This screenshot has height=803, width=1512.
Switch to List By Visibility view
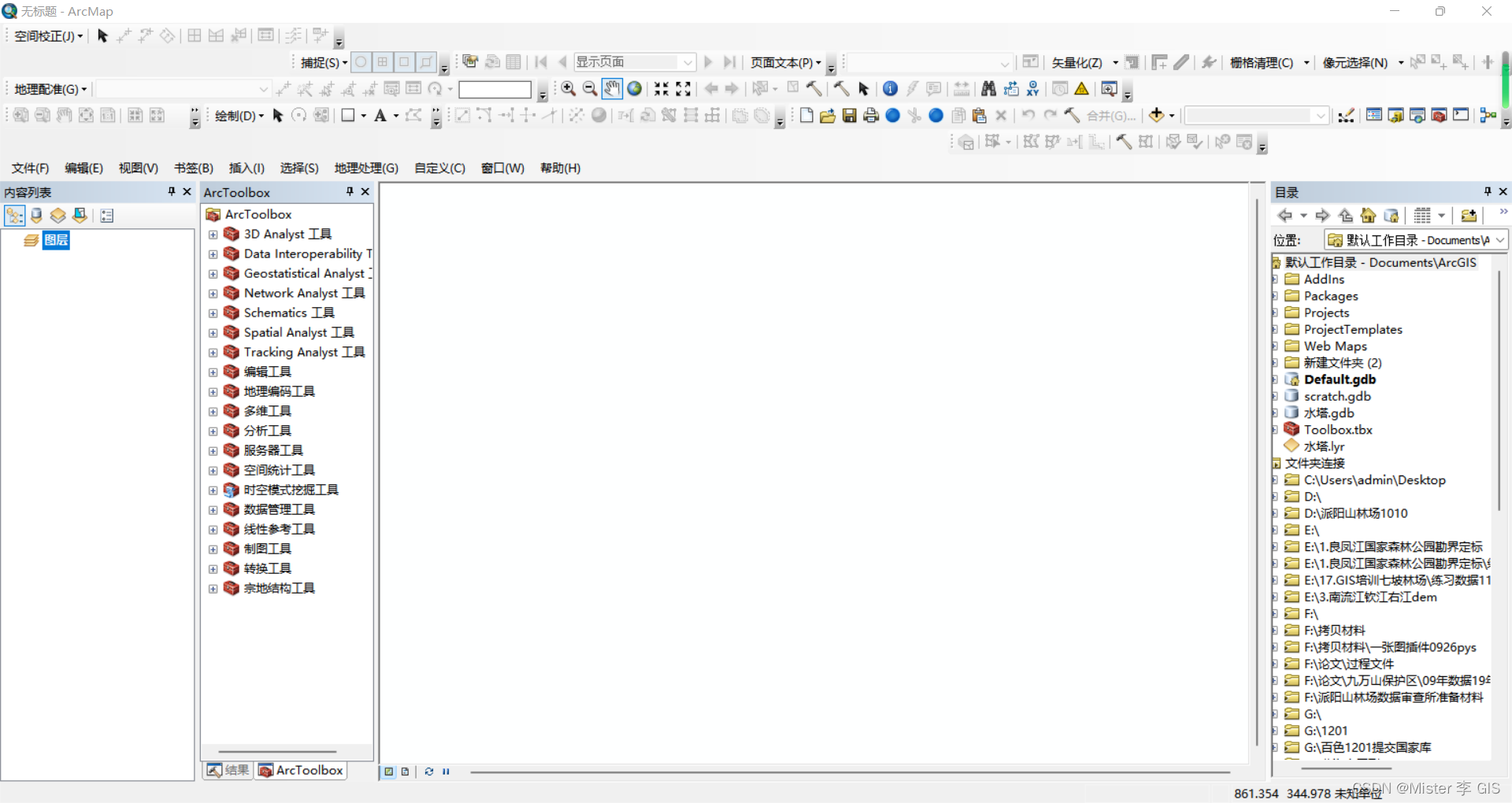(x=57, y=216)
